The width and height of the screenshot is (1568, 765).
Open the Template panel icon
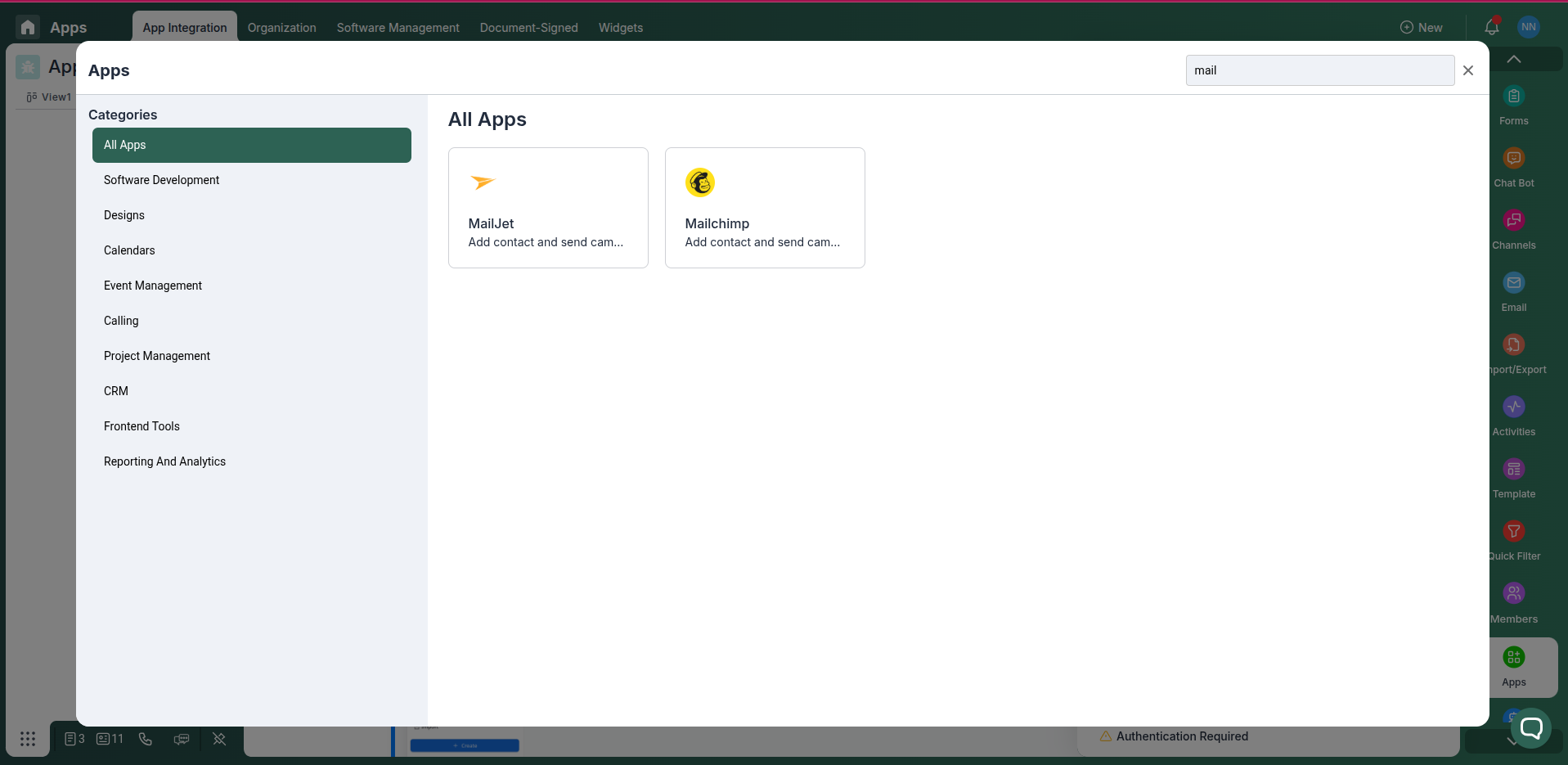pyautogui.click(x=1513, y=469)
